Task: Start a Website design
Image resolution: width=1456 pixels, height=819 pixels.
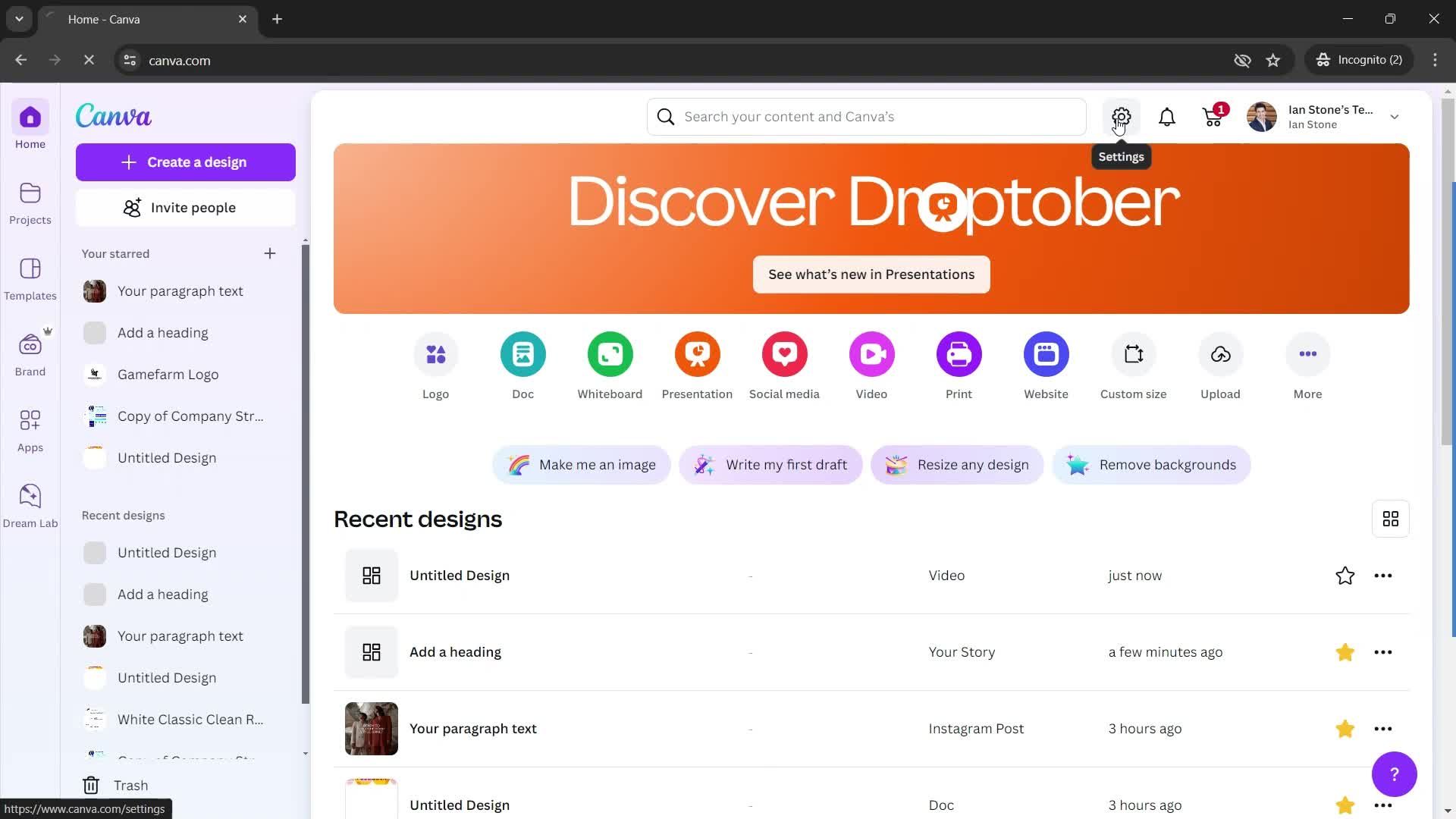Action: 1046,354
